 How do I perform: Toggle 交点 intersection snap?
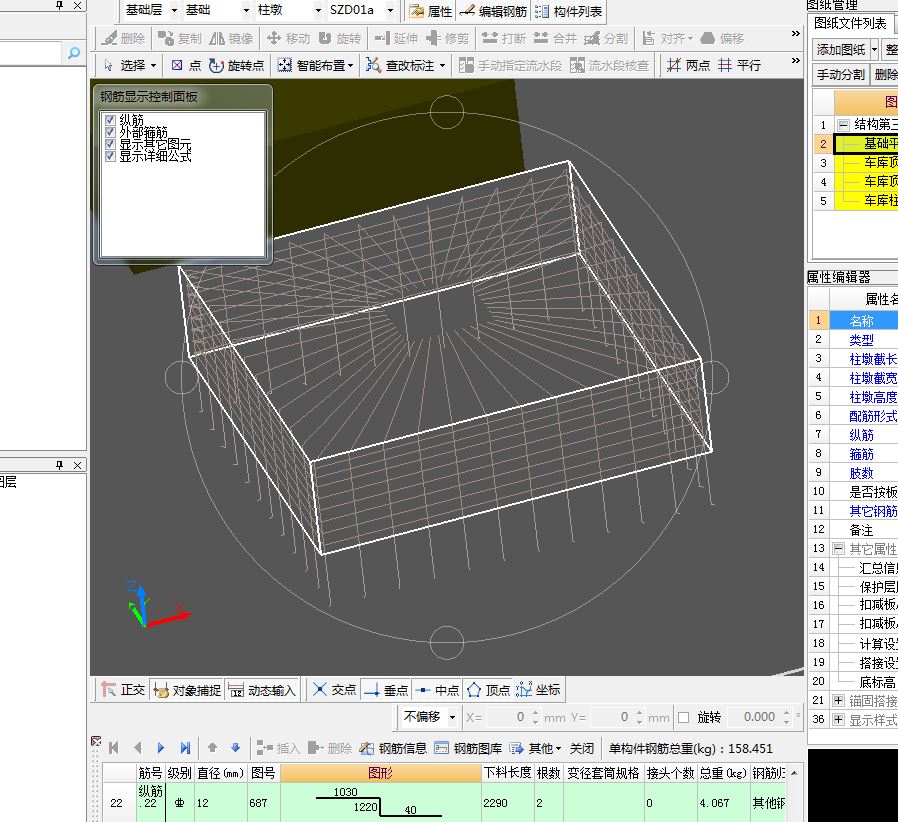click(x=335, y=690)
